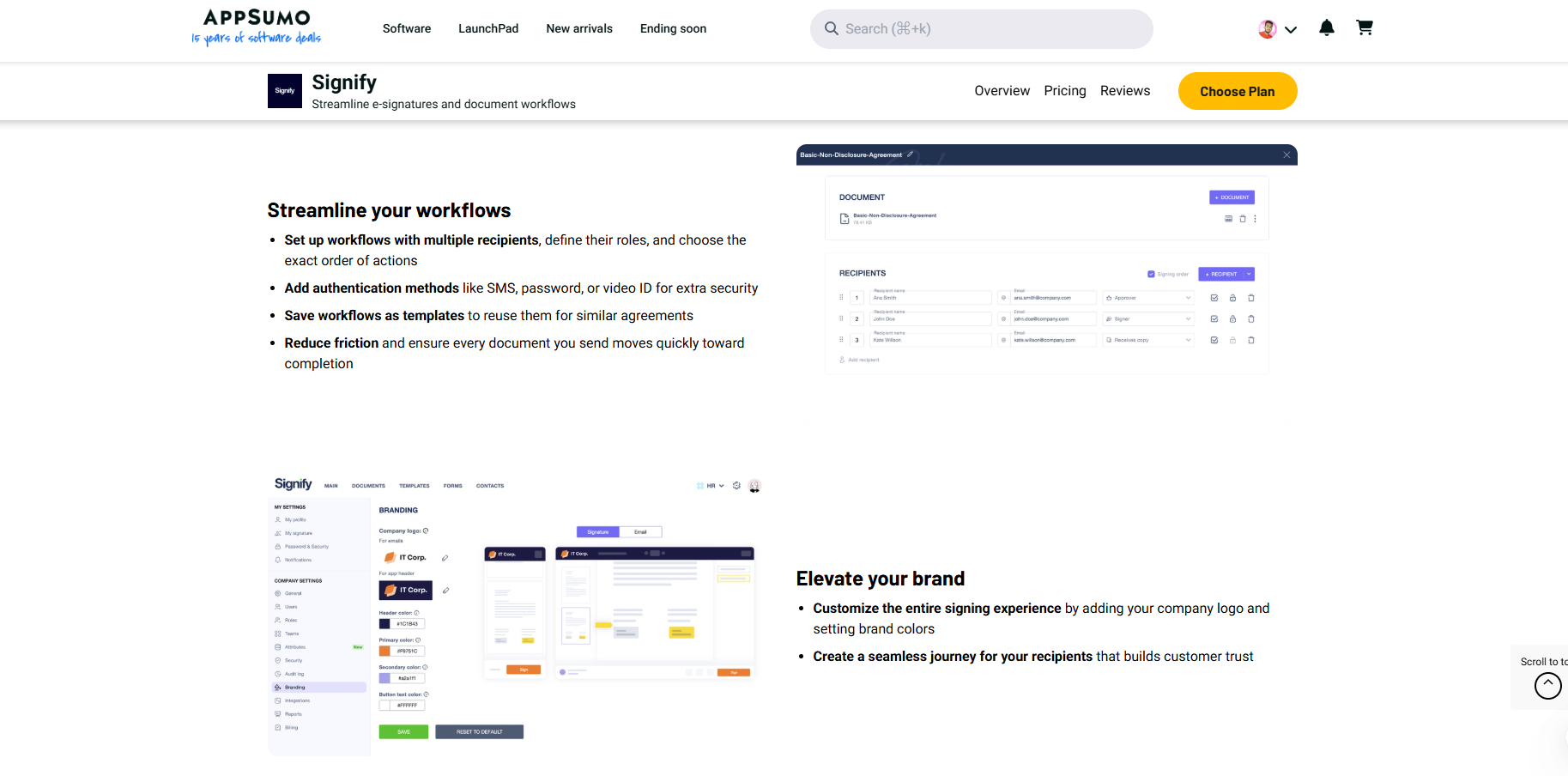Click the lock toggle on John Doe's row
The height and width of the screenshot is (776, 1568).
tap(1232, 318)
